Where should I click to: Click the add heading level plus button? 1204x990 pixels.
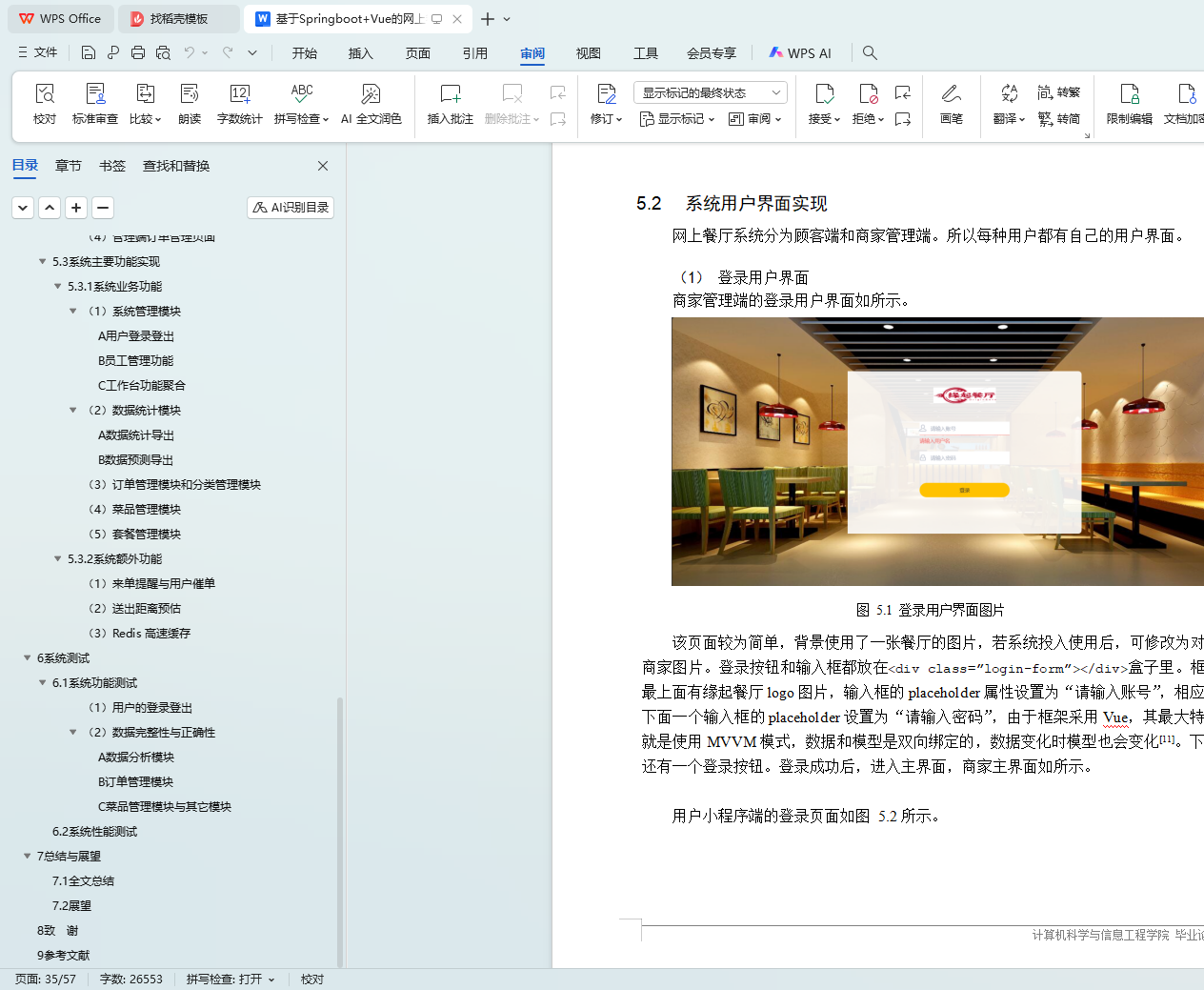tap(76, 207)
